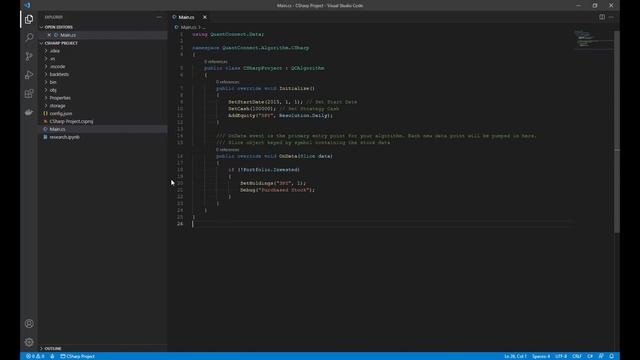Open research.ipynb notebook file
The height and width of the screenshot is (360, 640).
click(64, 137)
